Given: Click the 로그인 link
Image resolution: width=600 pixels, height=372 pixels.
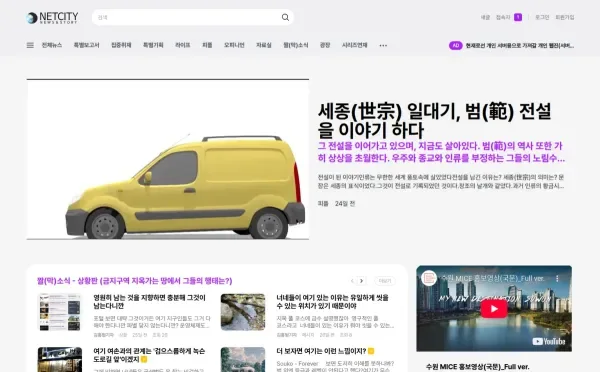Looking at the screenshot, I should 542,17.
